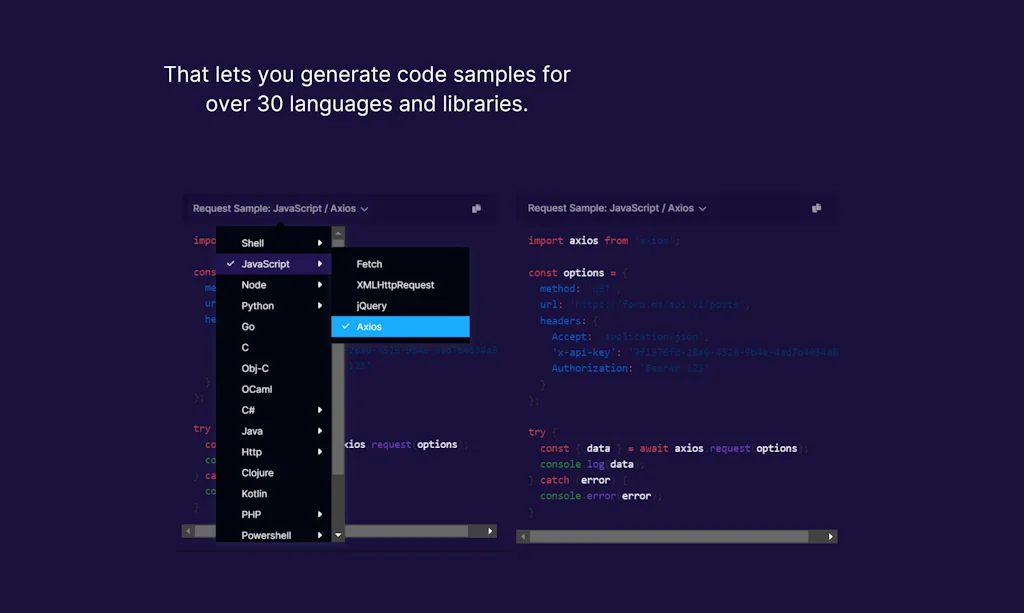Click the right arrow on left panel's scrollbar

tap(489, 531)
